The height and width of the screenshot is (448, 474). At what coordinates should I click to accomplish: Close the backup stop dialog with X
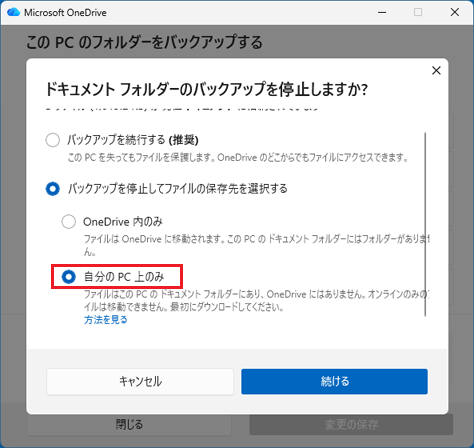(436, 71)
